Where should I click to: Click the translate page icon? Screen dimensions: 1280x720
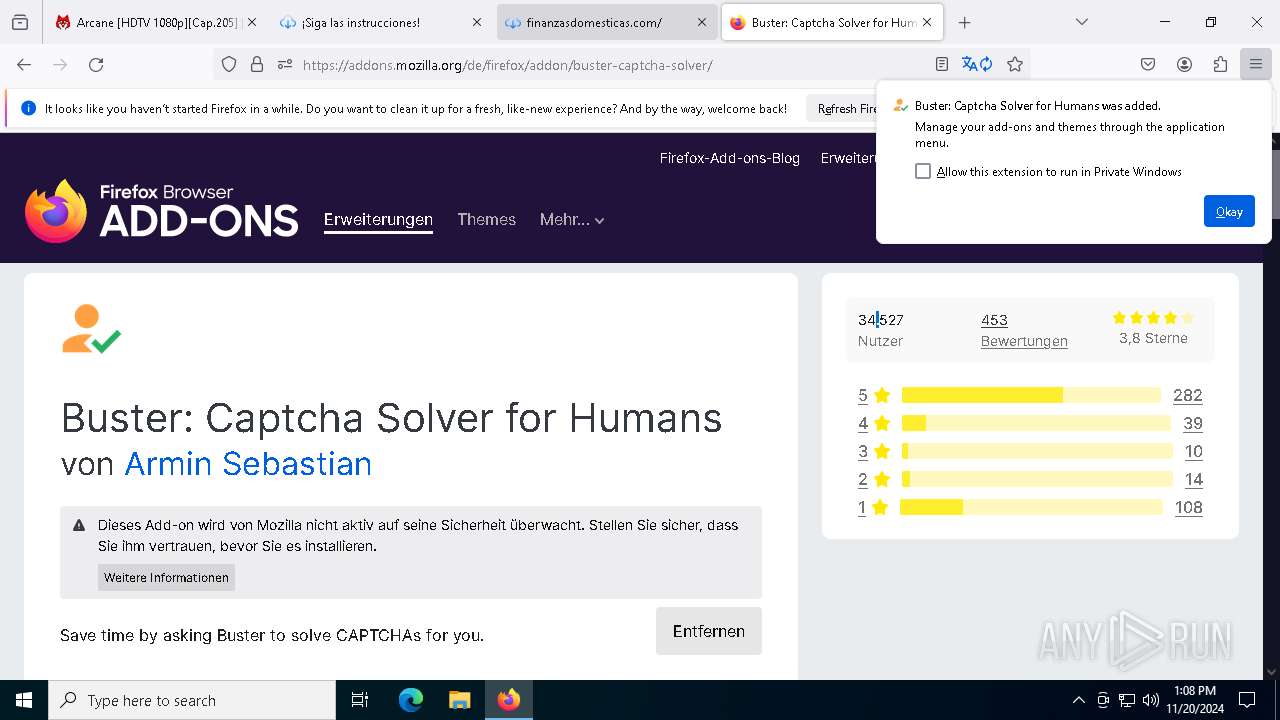point(977,64)
